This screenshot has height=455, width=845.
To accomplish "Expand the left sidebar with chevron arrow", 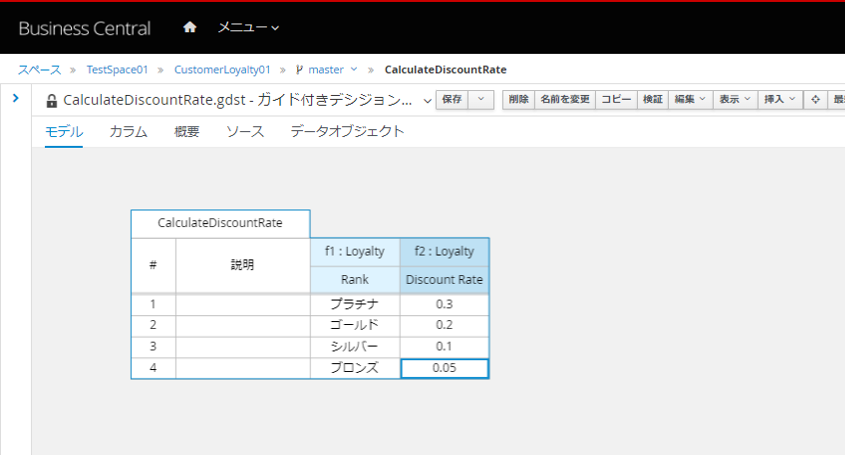I will click(16, 98).
